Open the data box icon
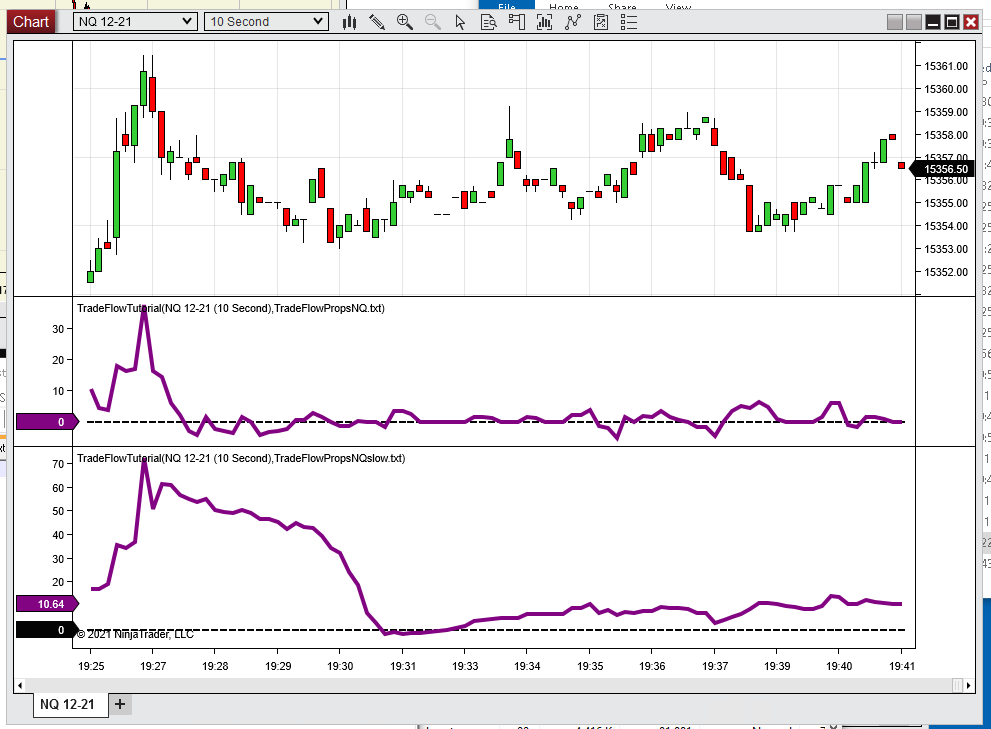This screenshot has height=729, width=991. tap(489, 22)
